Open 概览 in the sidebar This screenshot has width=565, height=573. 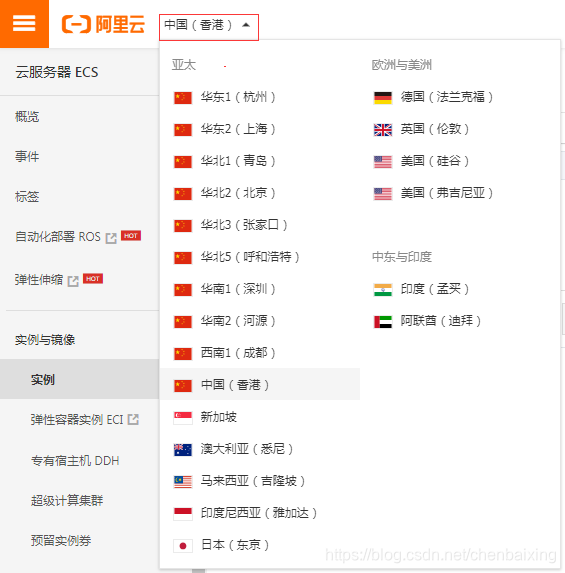click(27, 117)
